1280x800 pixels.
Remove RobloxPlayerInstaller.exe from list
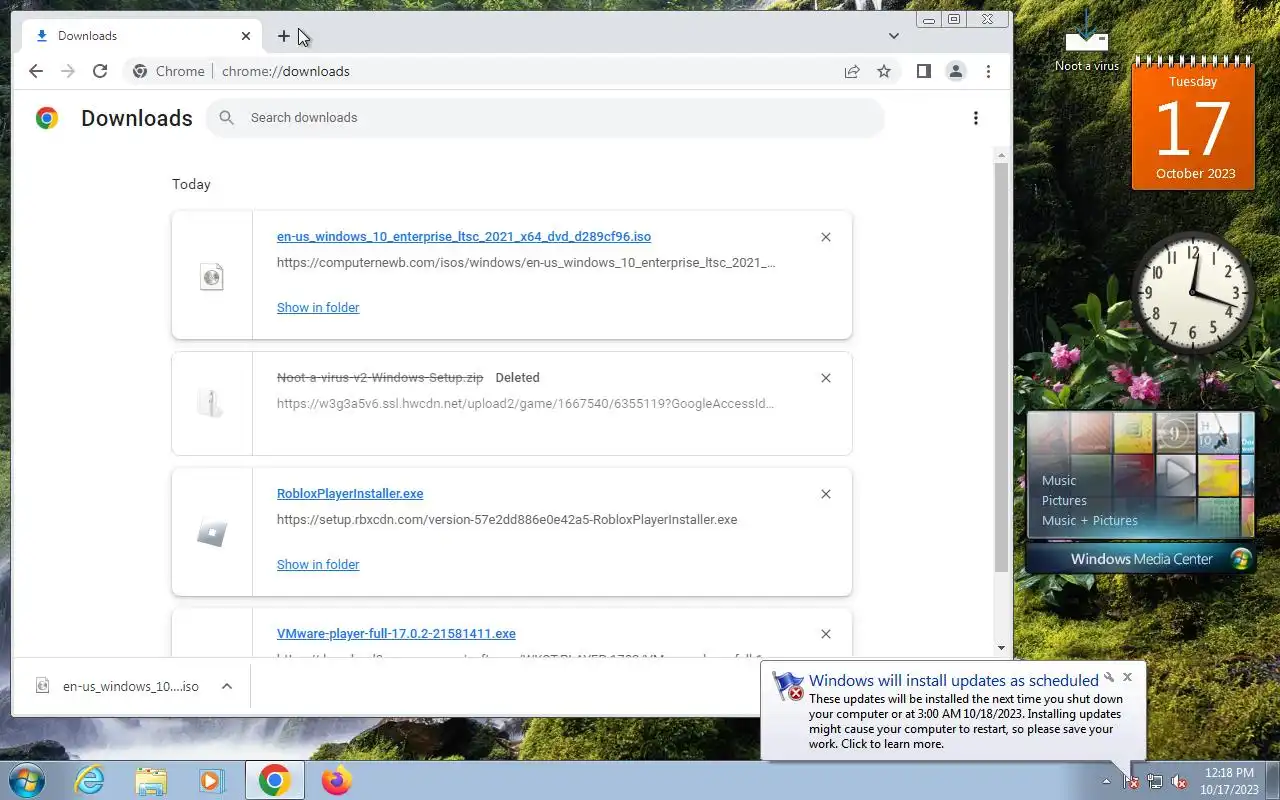pyautogui.click(x=826, y=494)
